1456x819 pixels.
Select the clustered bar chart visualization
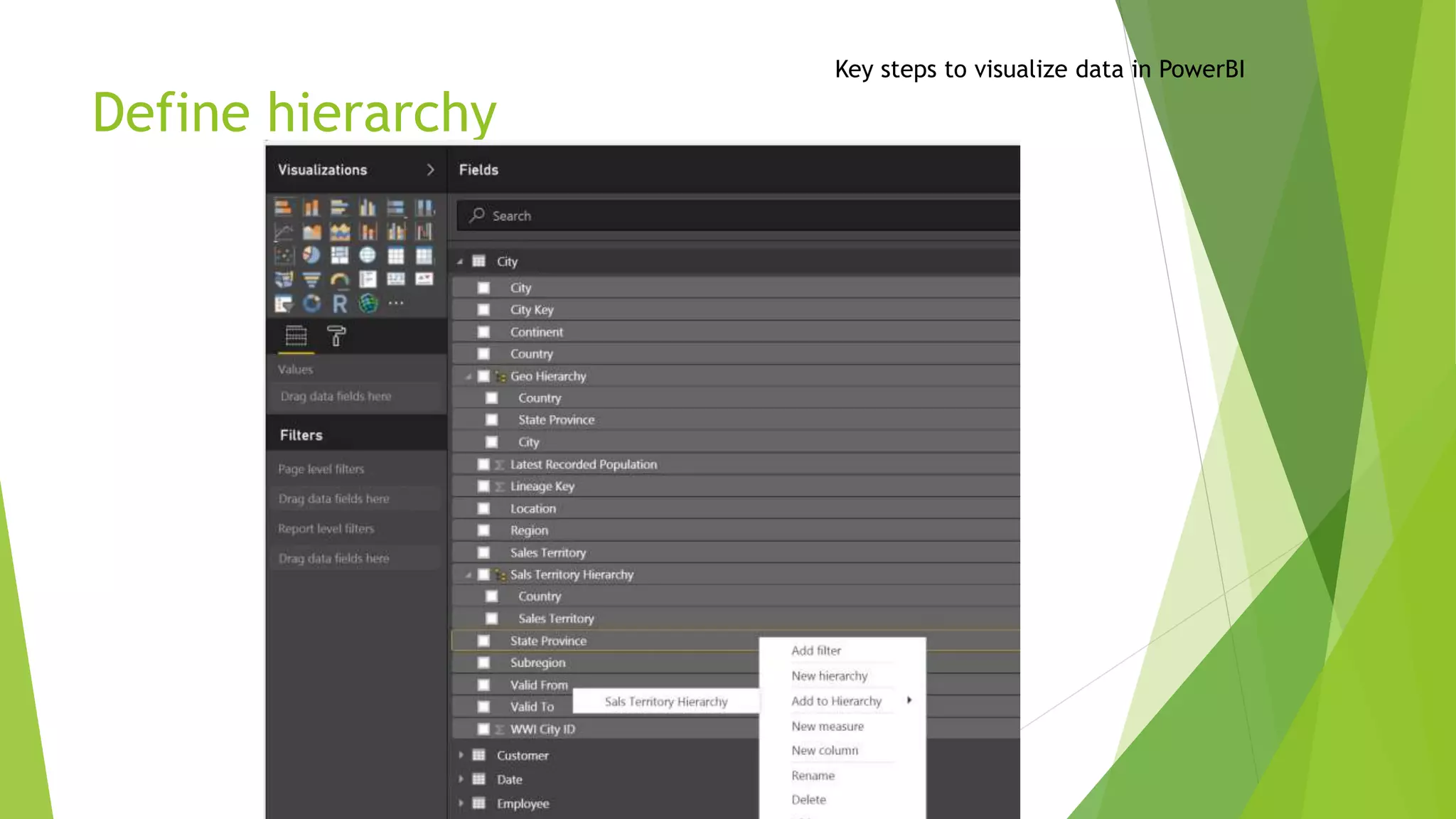point(340,208)
